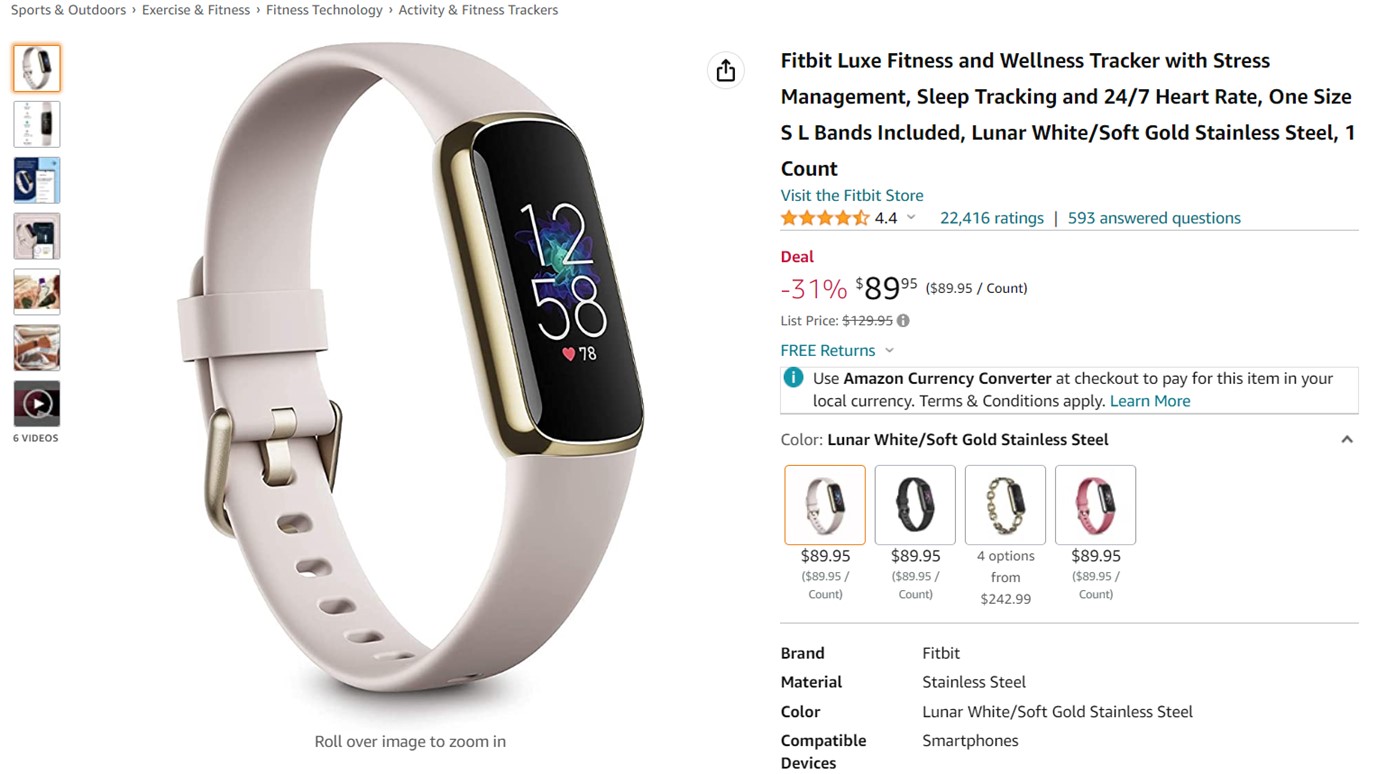
Task: Open Fitness Technology breadcrumb
Action: (324, 10)
